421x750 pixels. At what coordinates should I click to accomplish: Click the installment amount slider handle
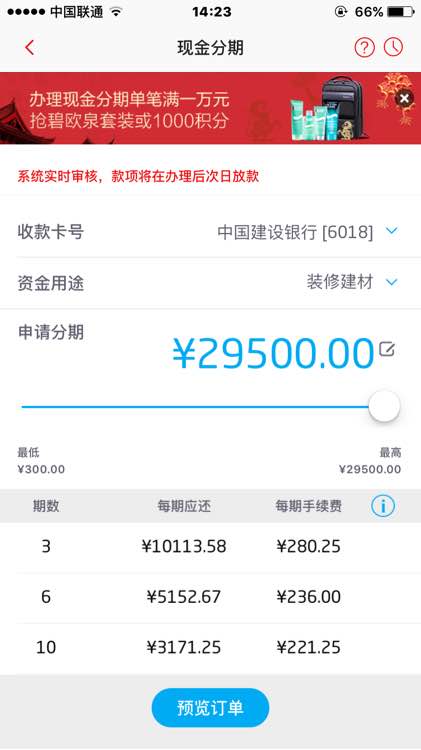point(384,406)
